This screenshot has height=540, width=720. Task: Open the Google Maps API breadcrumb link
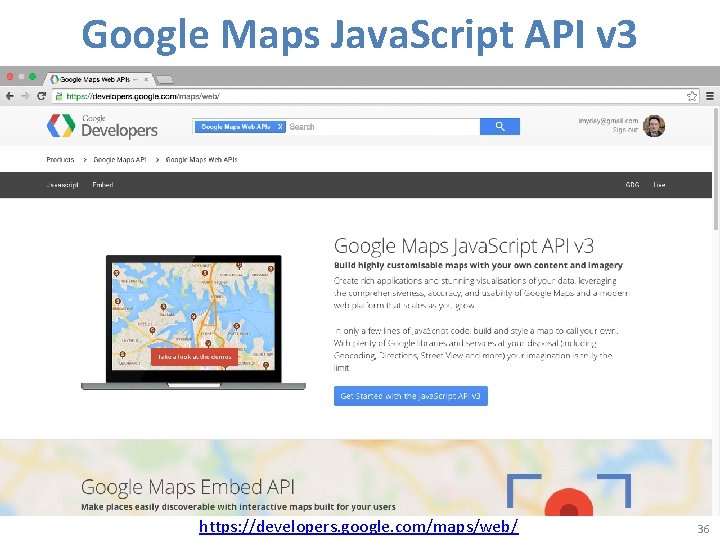120,159
